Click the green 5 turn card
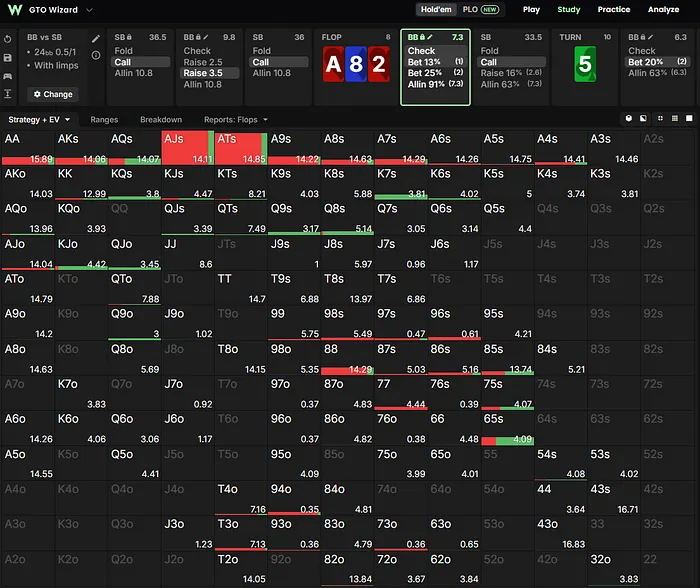 point(585,64)
